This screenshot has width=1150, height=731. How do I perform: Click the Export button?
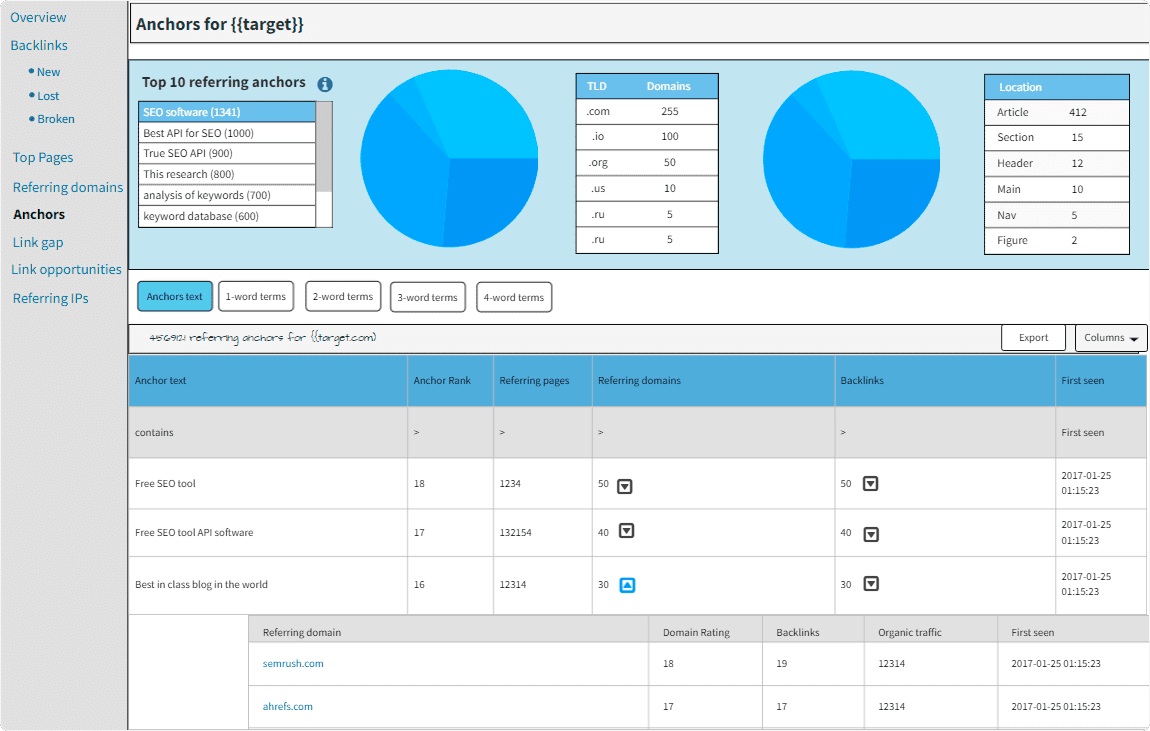point(1033,337)
